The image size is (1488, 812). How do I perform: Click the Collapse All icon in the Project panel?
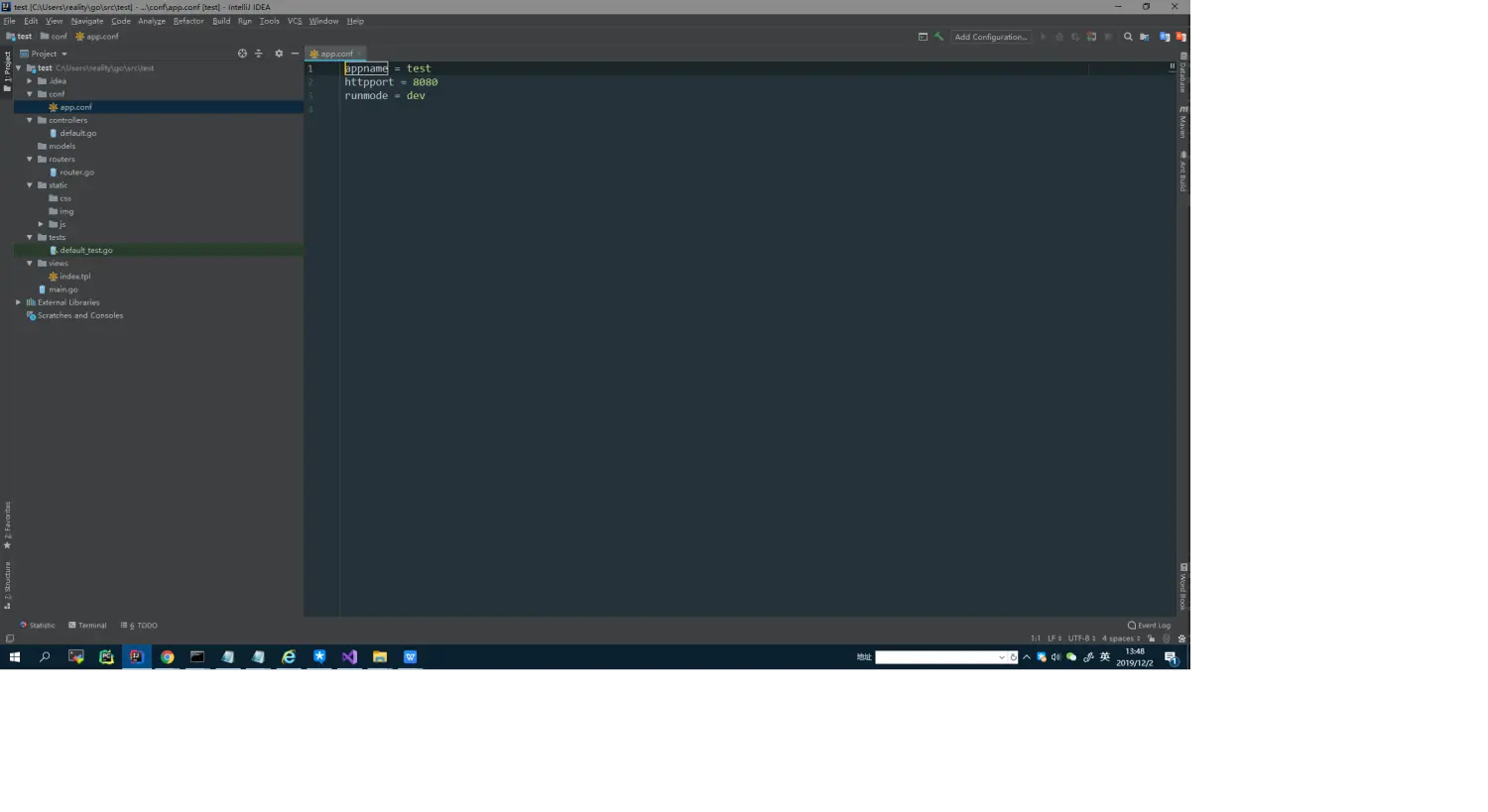(x=259, y=54)
